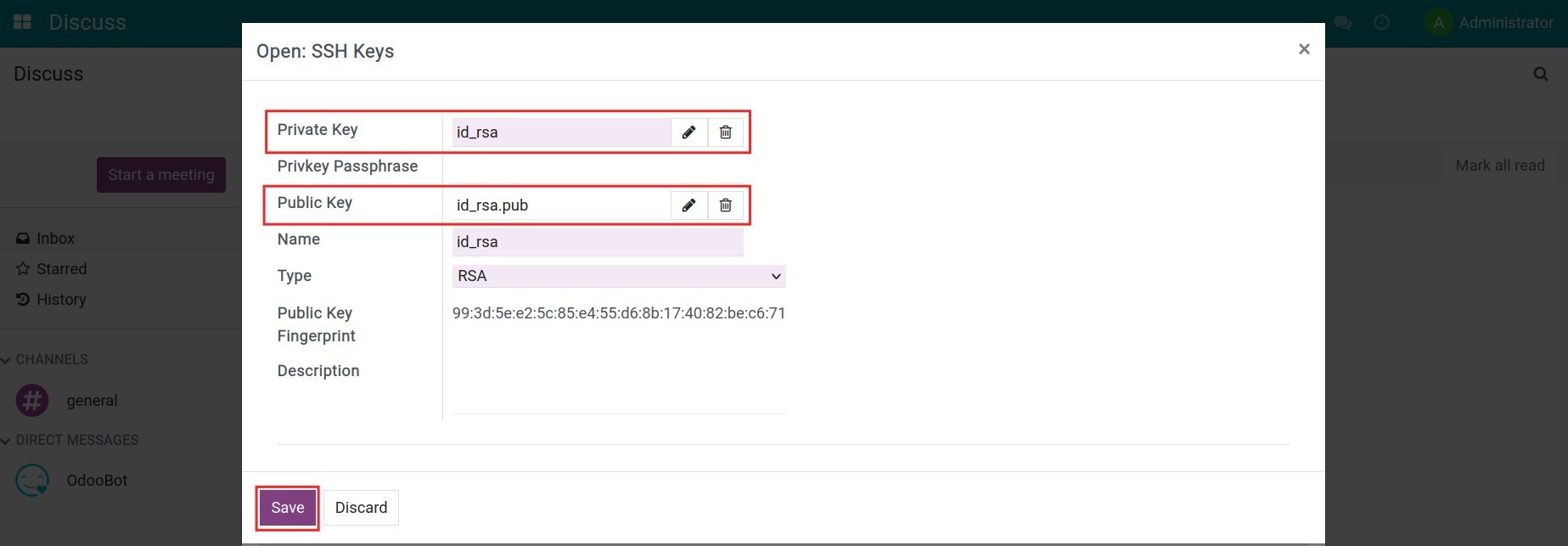Open the conversations chat icon in top bar
The image size is (1568, 546).
click(x=1342, y=23)
